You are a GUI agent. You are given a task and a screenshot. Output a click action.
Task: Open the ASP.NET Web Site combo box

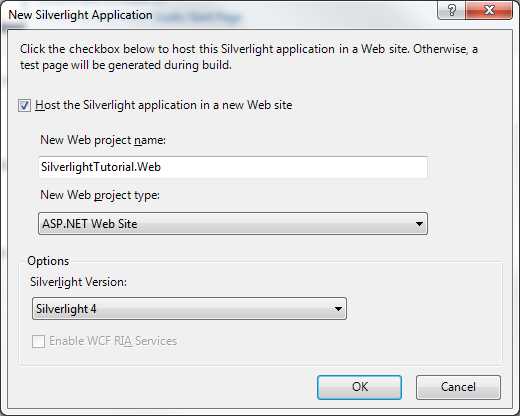[233, 224]
